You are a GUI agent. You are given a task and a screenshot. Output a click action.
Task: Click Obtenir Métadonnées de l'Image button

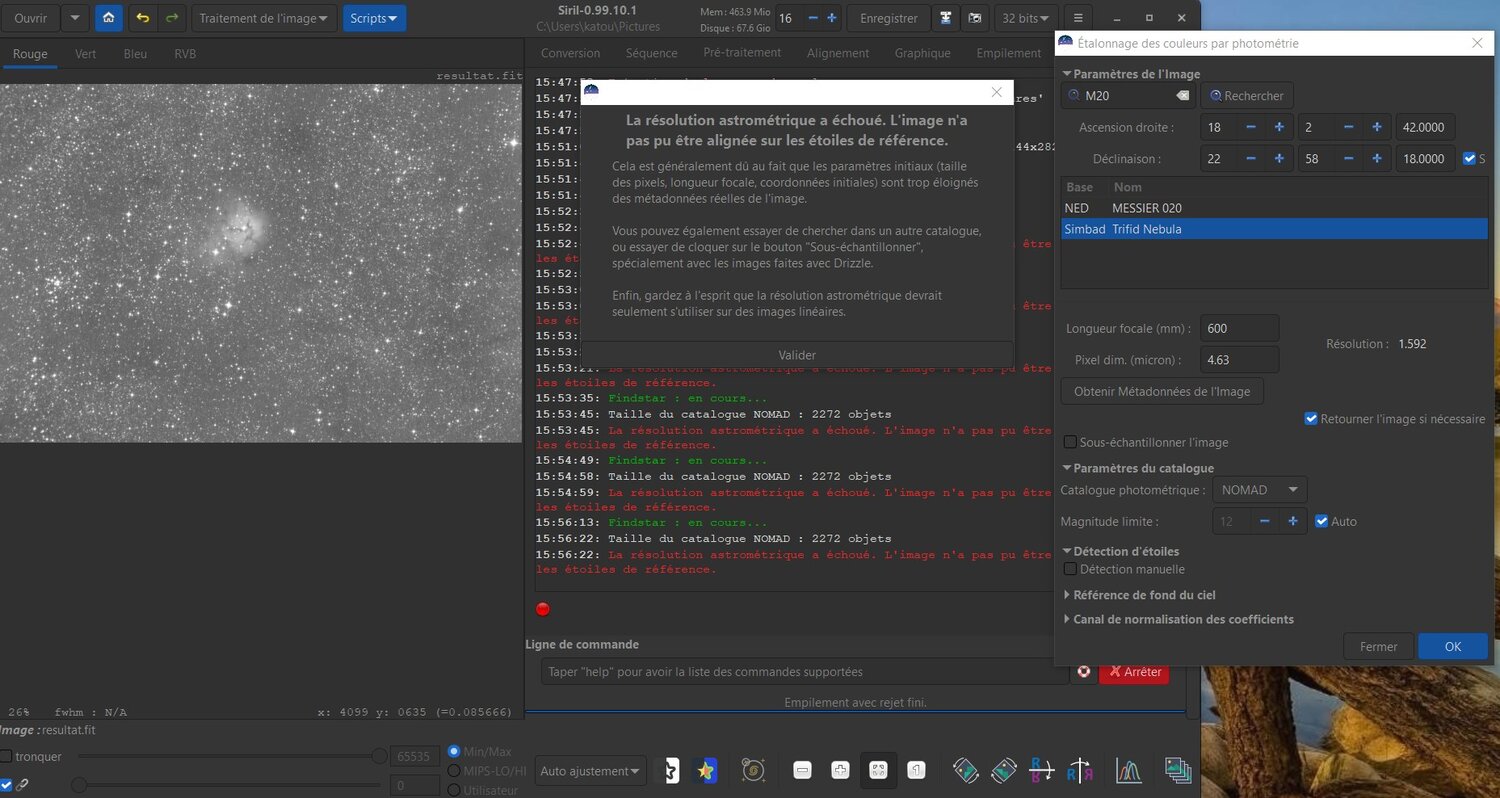1162,391
